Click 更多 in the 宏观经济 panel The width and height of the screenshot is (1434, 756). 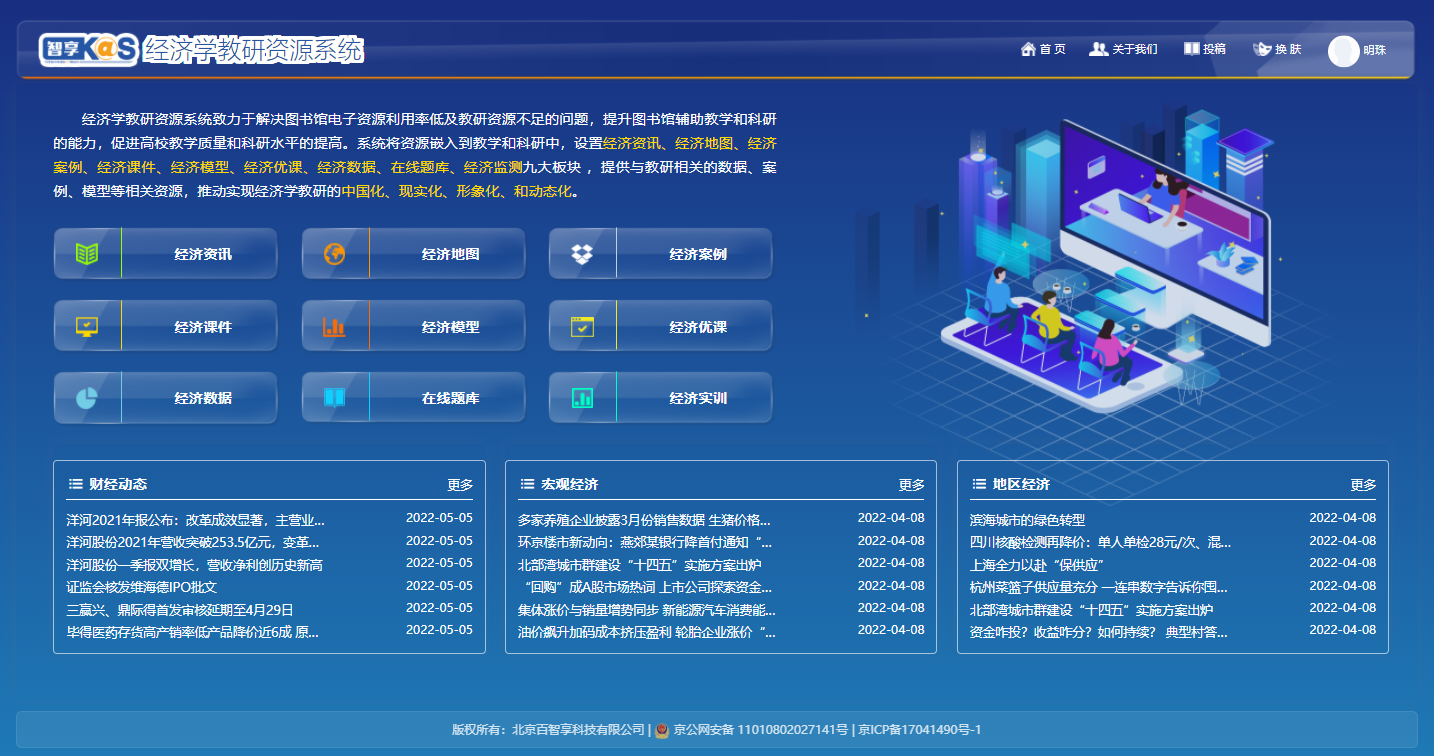coord(911,485)
